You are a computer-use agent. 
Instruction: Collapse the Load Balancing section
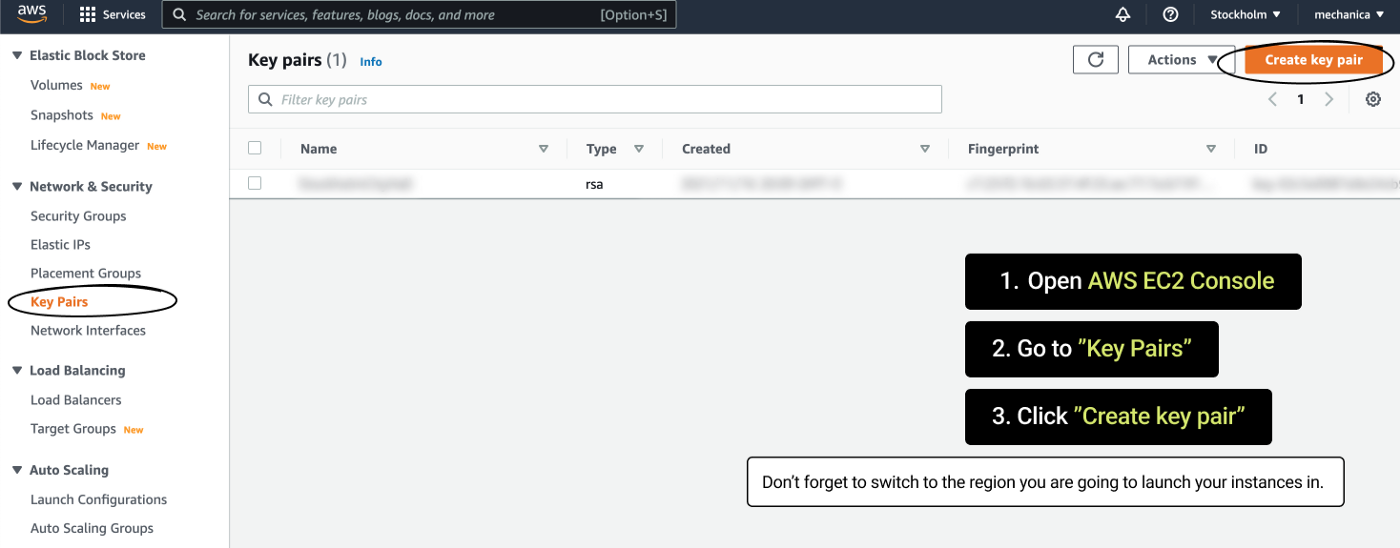tap(17, 371)
